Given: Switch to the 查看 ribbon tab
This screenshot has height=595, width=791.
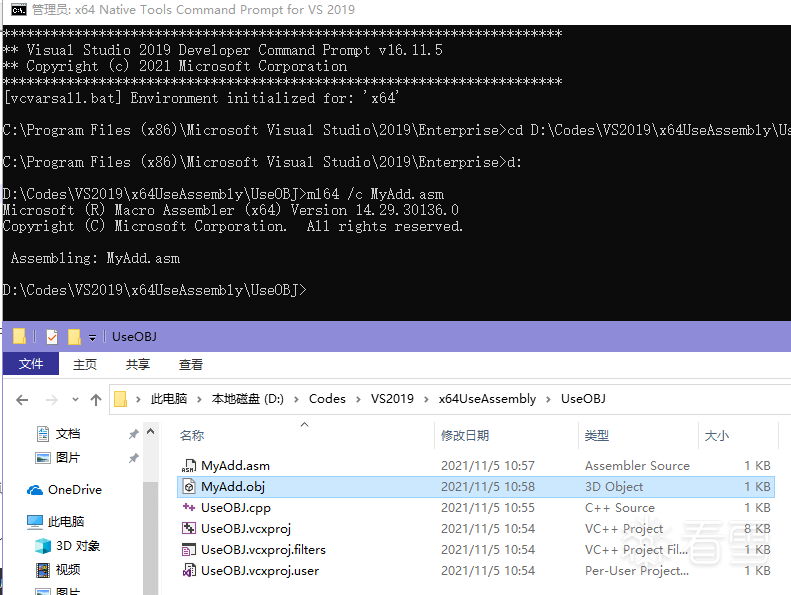Looking at the screenshot, I should pos(191,364).
